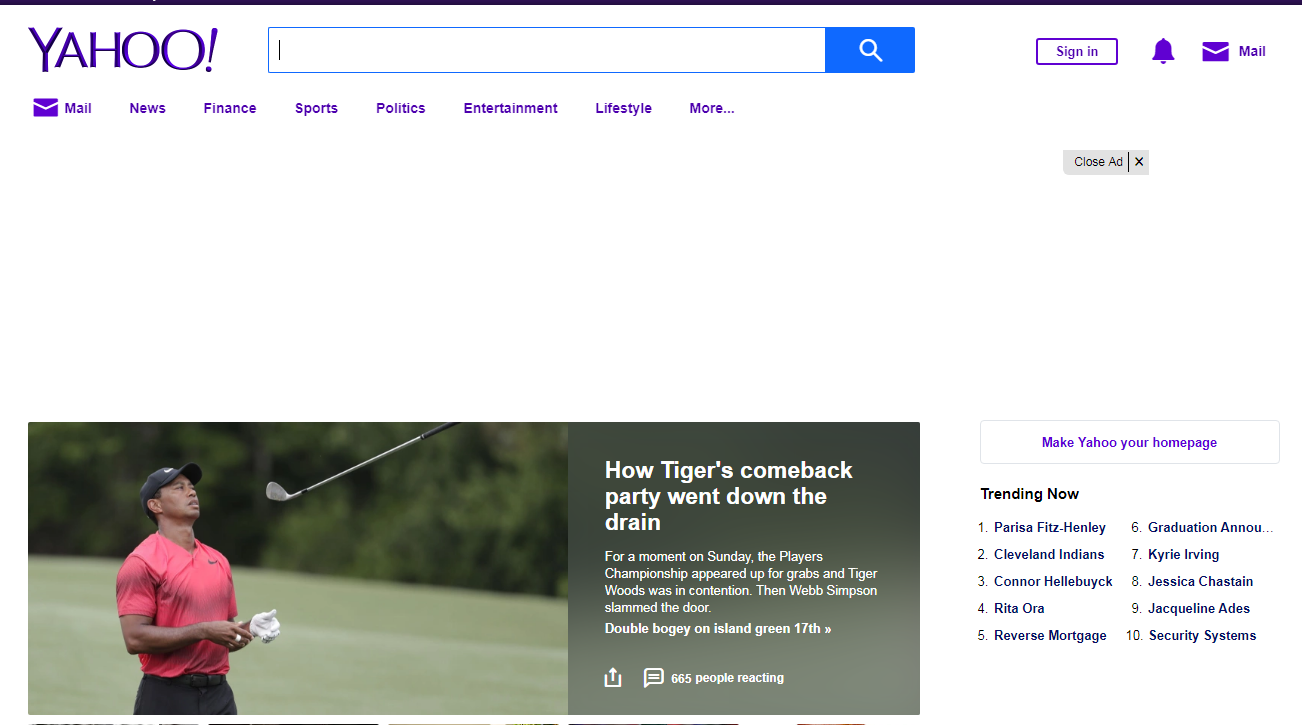Click the blue magnifier search button
1302x725 pixels.
[870, 50]
